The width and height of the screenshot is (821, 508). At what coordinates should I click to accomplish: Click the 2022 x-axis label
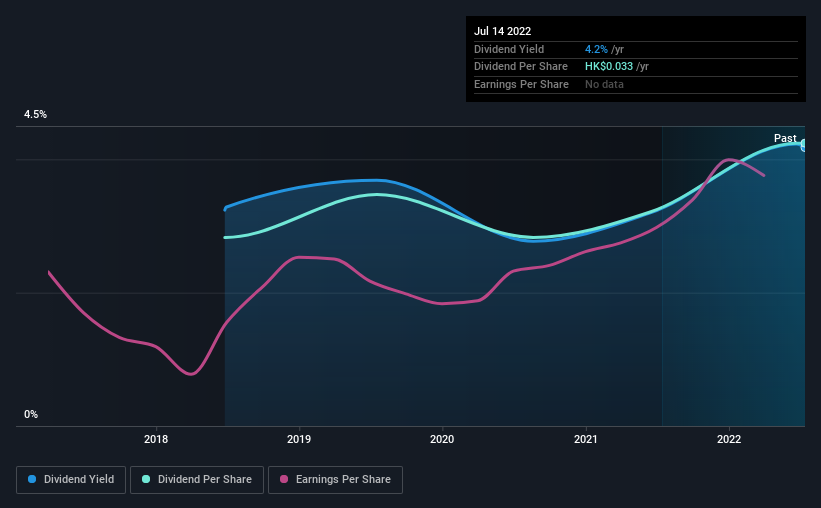tap(729, 439)
